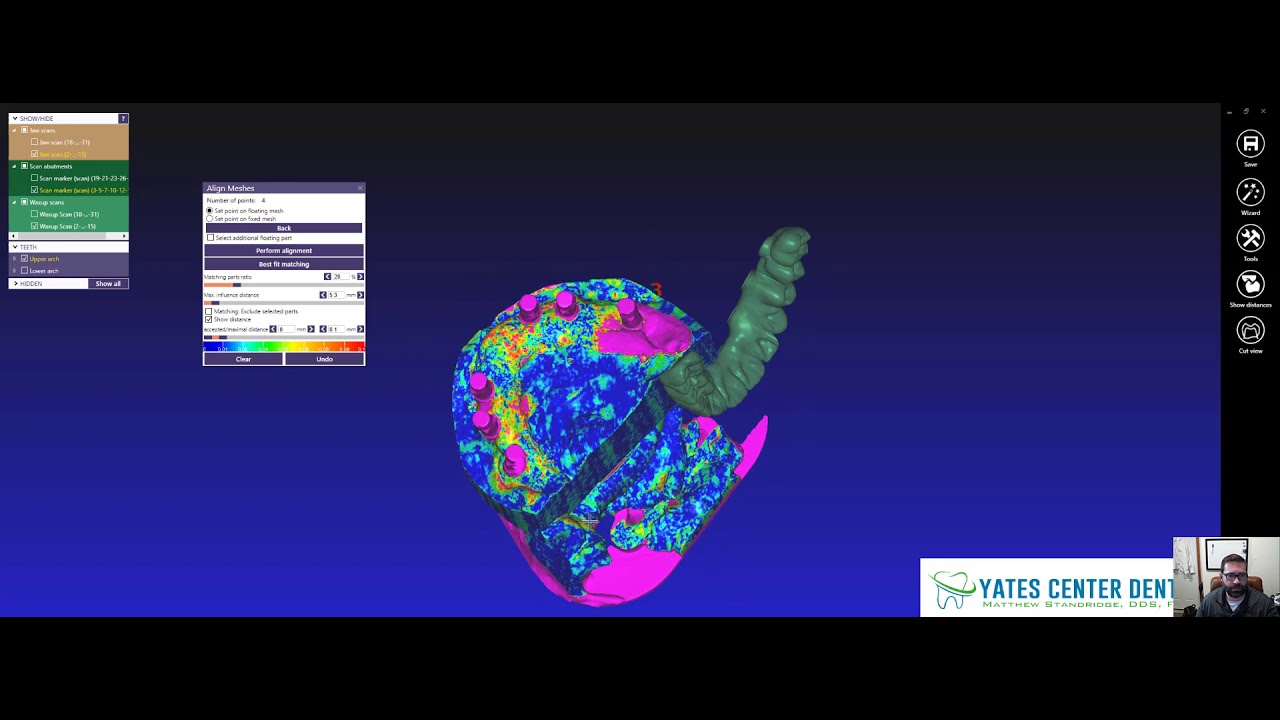Collapse the Waxup scans tree group
Image resolution: width=1280 pixels, height=720 pixels.
coord(14,203)
